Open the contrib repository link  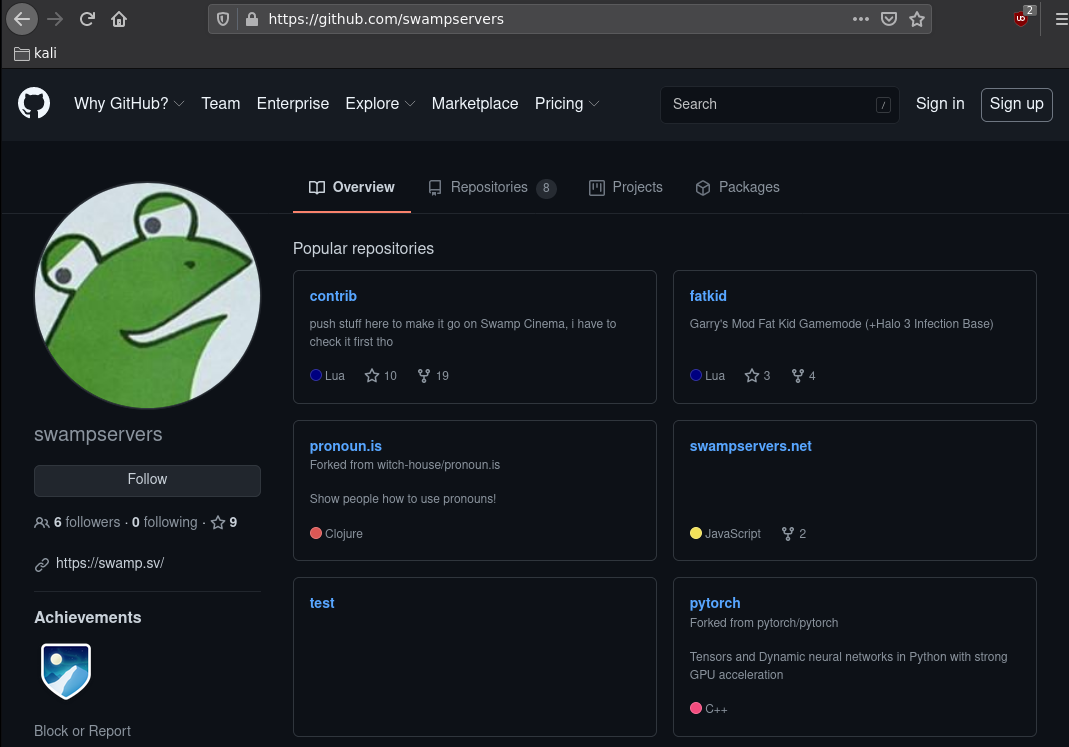point(333,296)
